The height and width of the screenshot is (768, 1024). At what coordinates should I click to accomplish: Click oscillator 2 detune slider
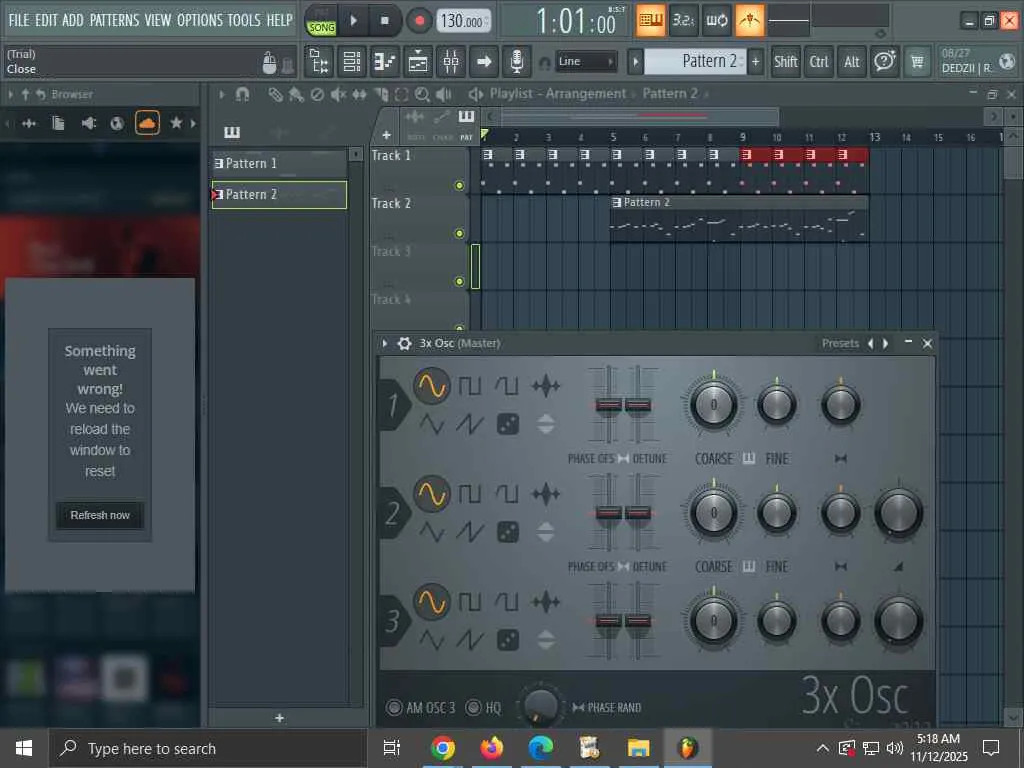click(x=637, y=513)
